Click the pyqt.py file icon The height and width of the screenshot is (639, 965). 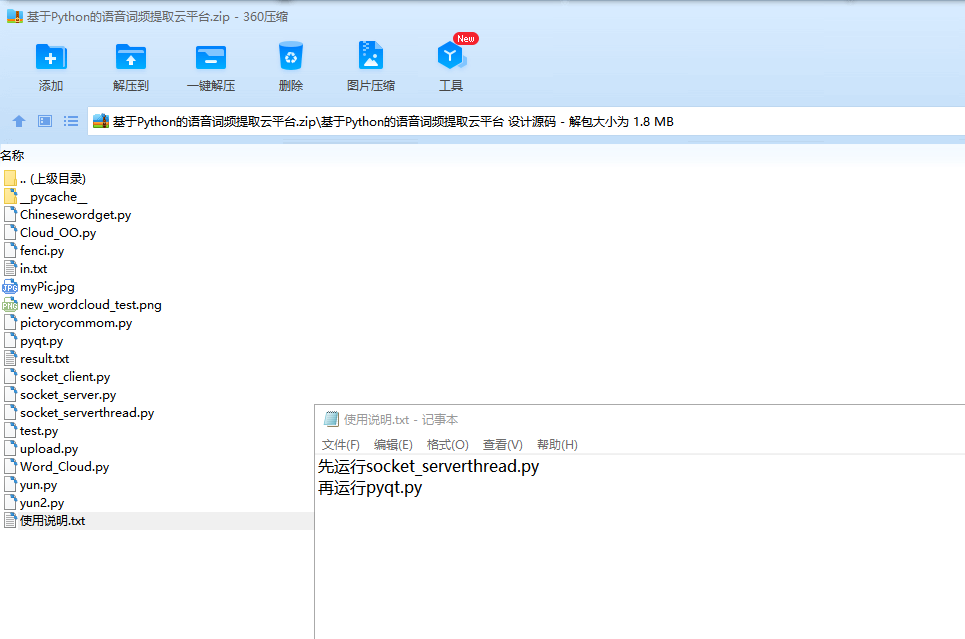10,340
